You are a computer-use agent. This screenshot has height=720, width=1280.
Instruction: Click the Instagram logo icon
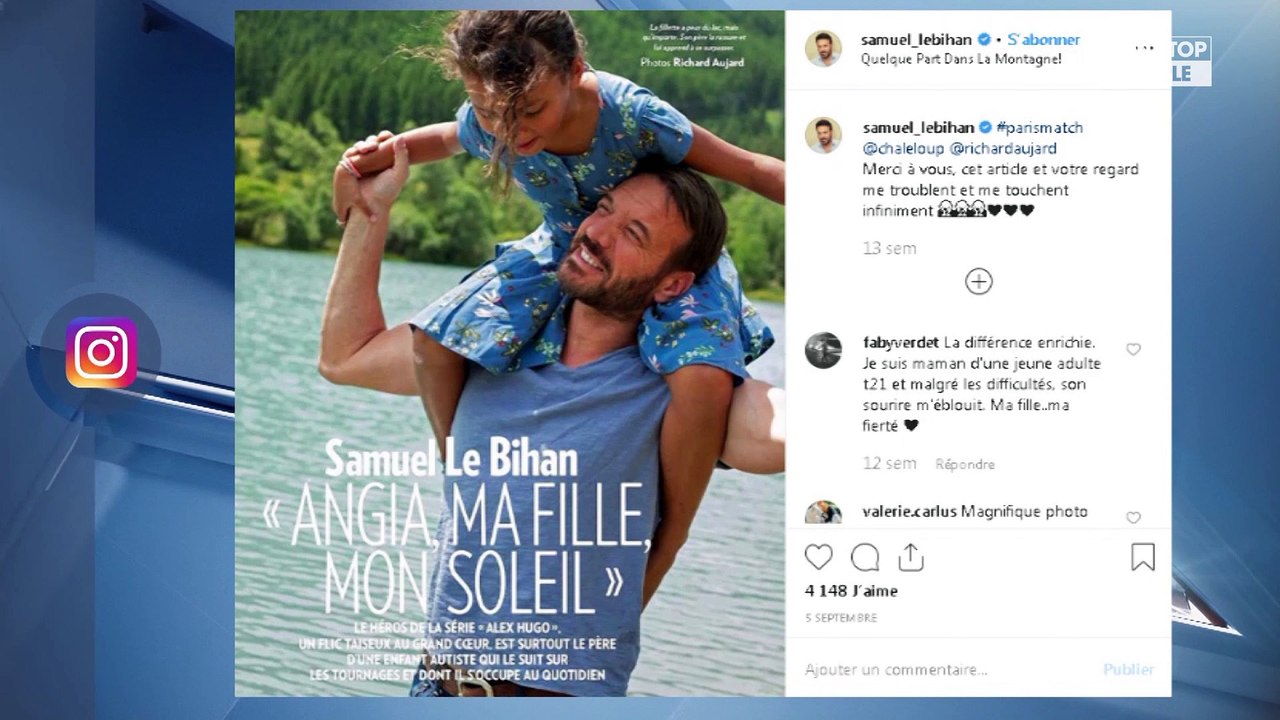pos(101,352)
